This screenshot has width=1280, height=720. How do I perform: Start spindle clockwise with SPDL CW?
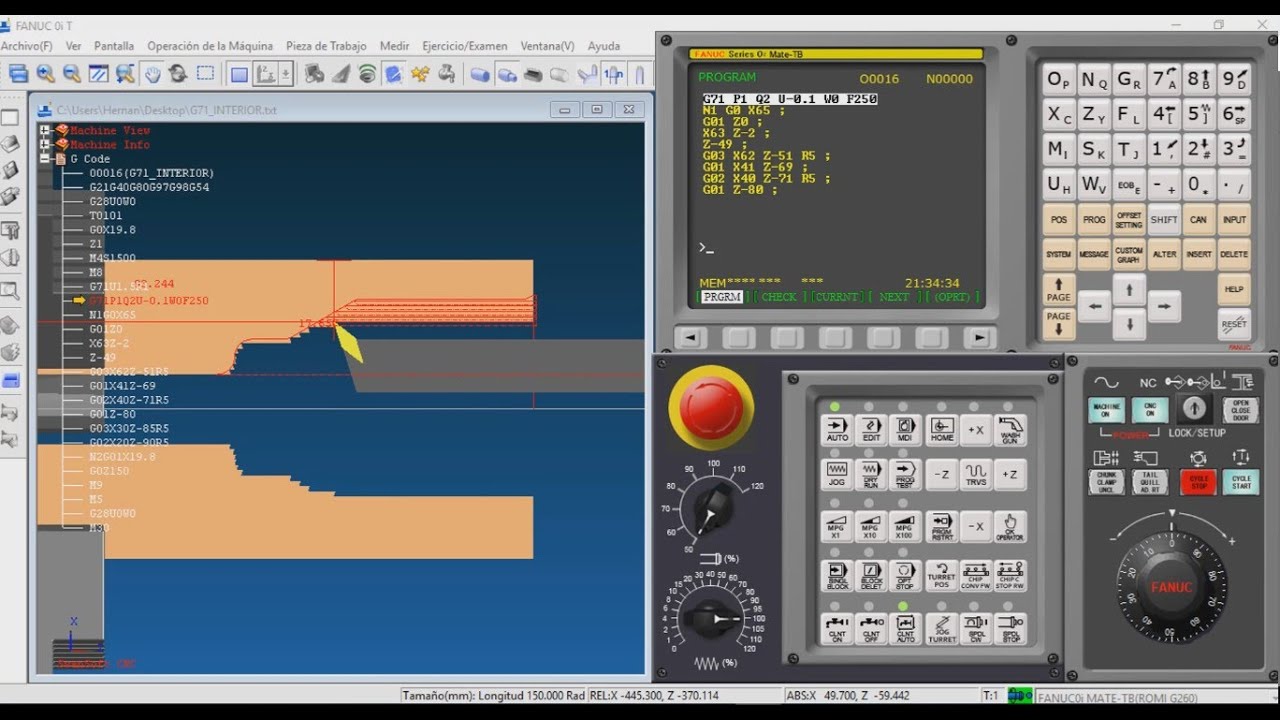point(976,628)
